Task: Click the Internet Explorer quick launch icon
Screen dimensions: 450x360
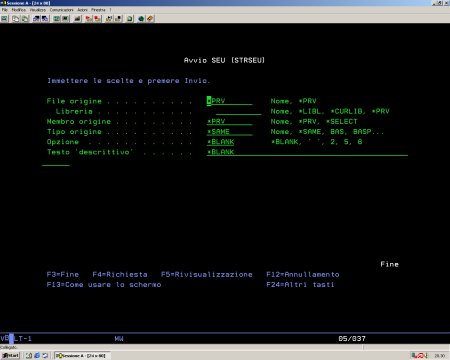Action: tap(37, 356)
